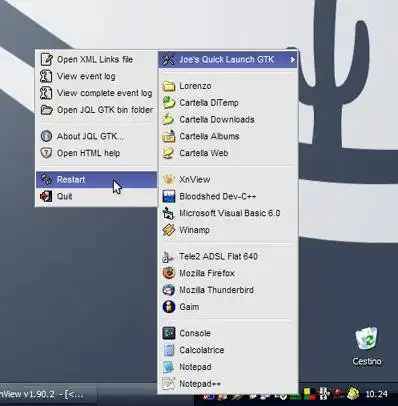
Task: Select View event log menu entry
Action: point(96,76)
